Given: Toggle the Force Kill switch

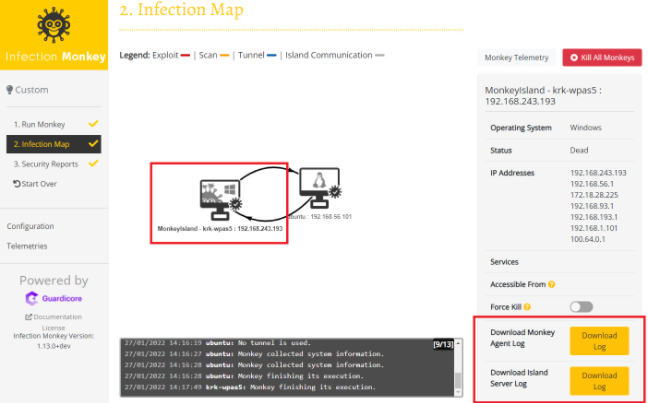Looking at the screenshot, I should (581, 307).
